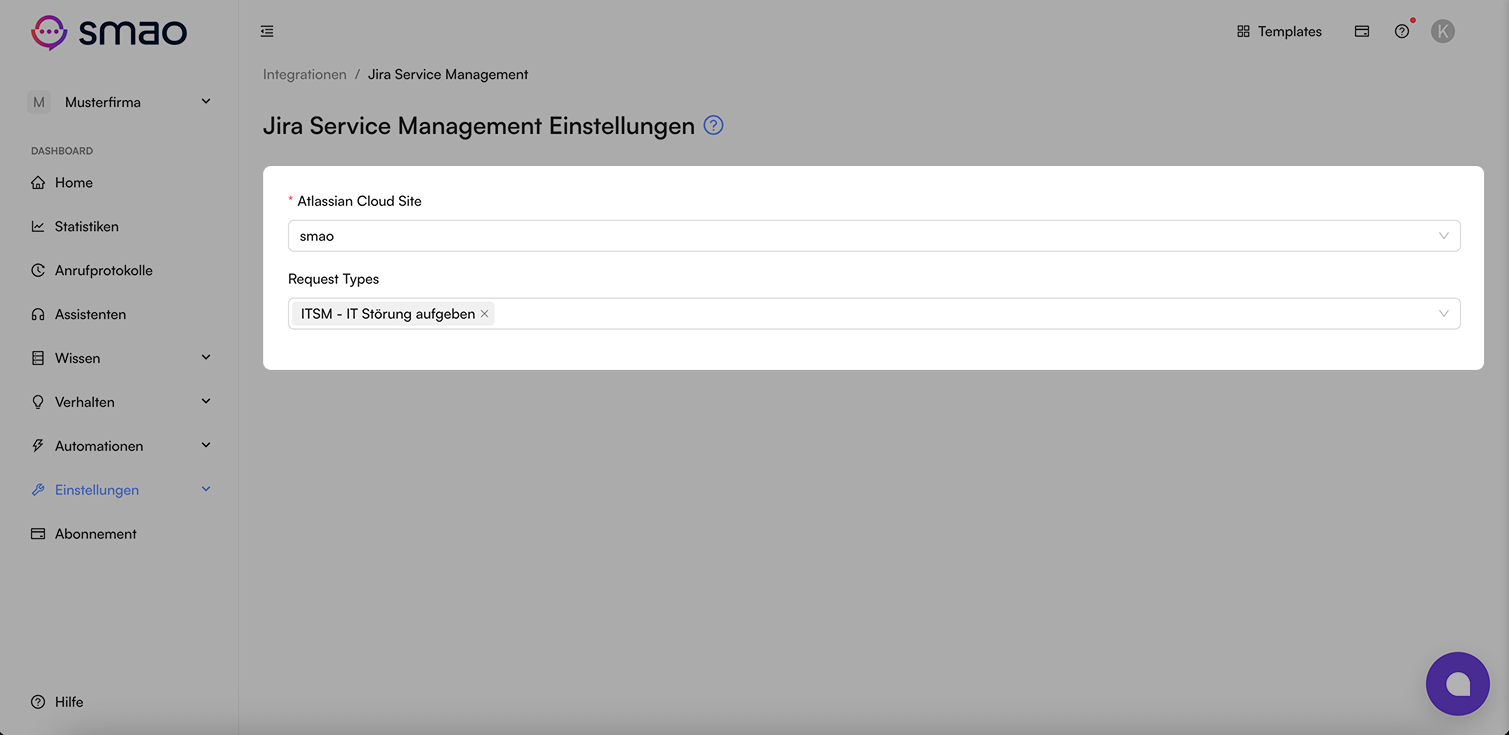
Task: Click the Anrufprotokolle clock icon
Action: pyautogui.click(x=38, y=271)
